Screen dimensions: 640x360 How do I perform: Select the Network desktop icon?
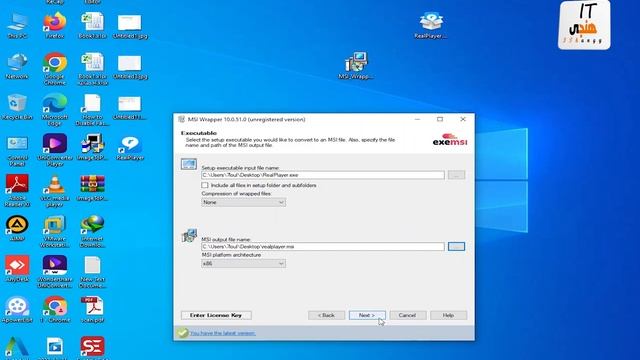click(x=17, y=65)
